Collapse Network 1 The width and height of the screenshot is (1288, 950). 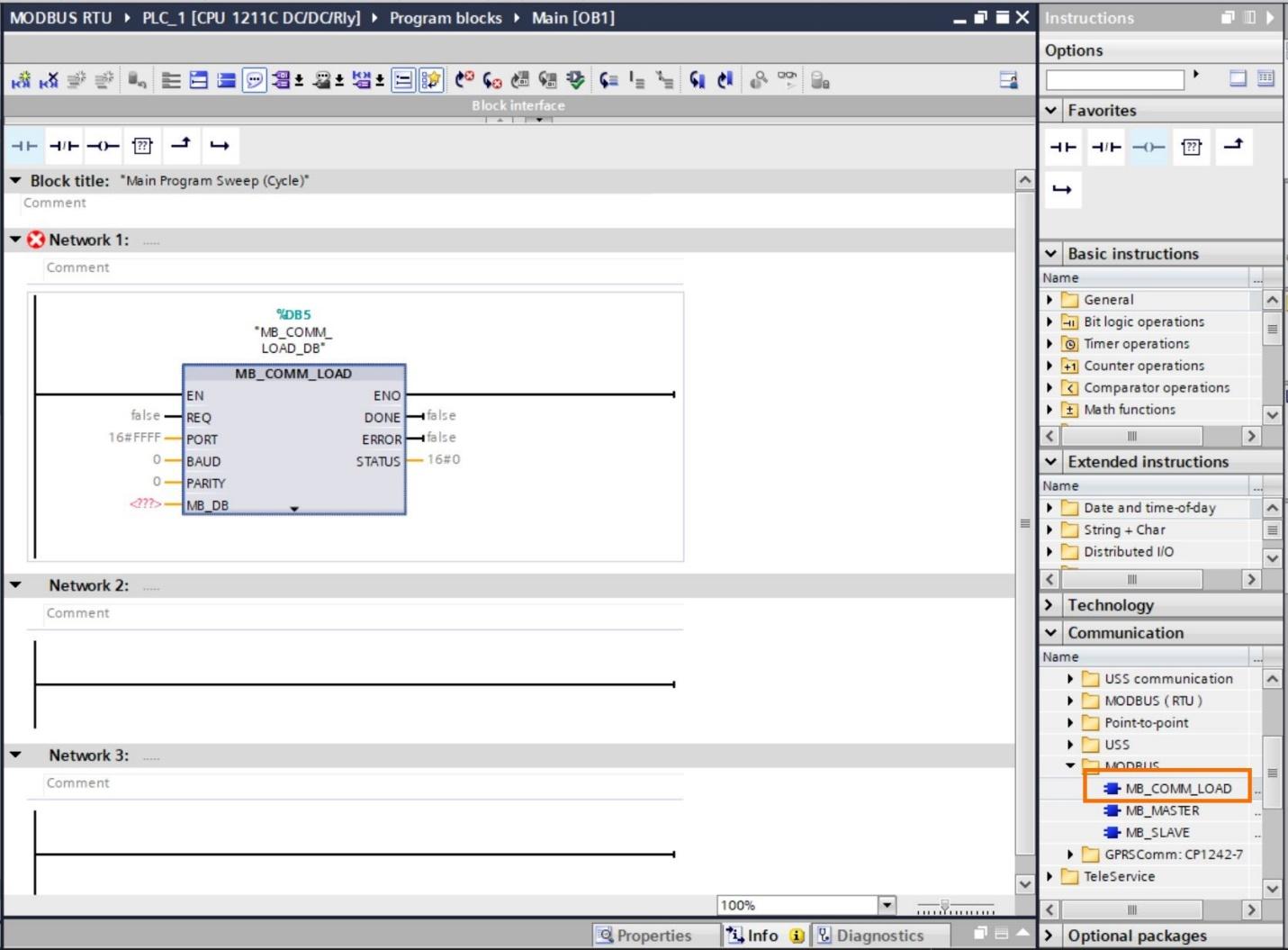pos(14,239)
